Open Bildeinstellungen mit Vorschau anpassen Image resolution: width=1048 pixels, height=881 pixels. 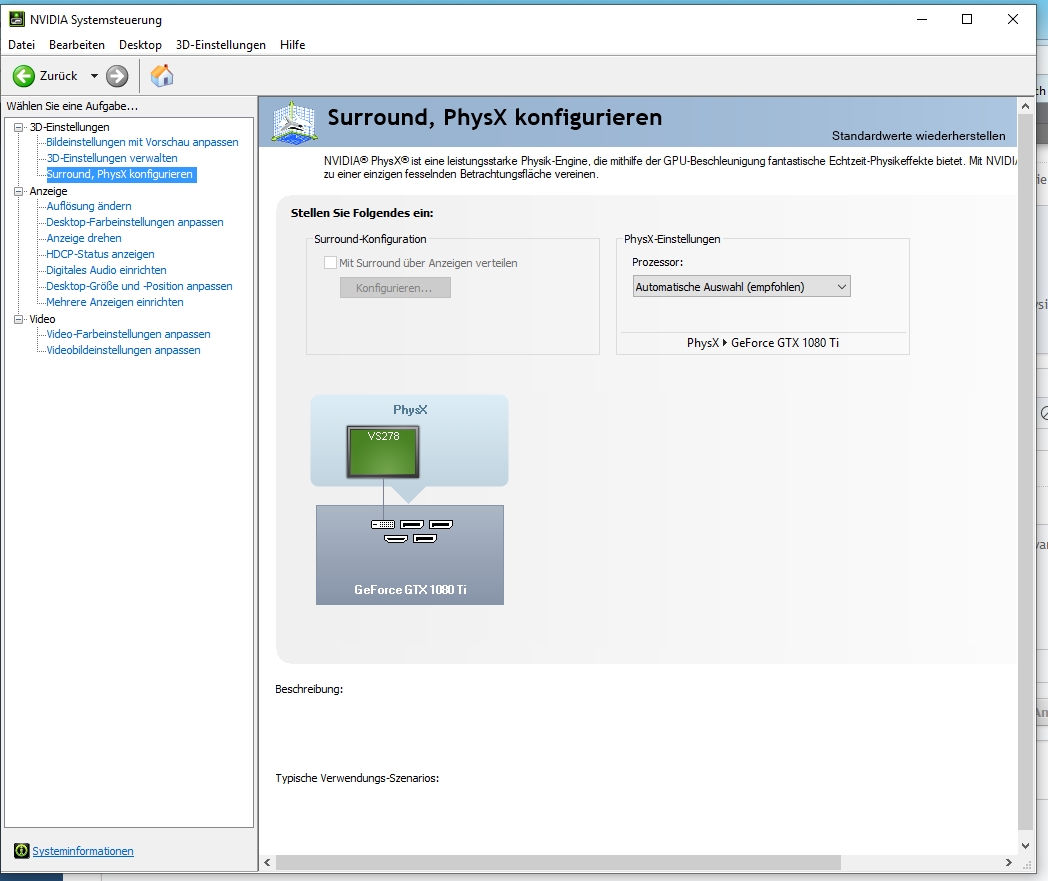[142, 142]
